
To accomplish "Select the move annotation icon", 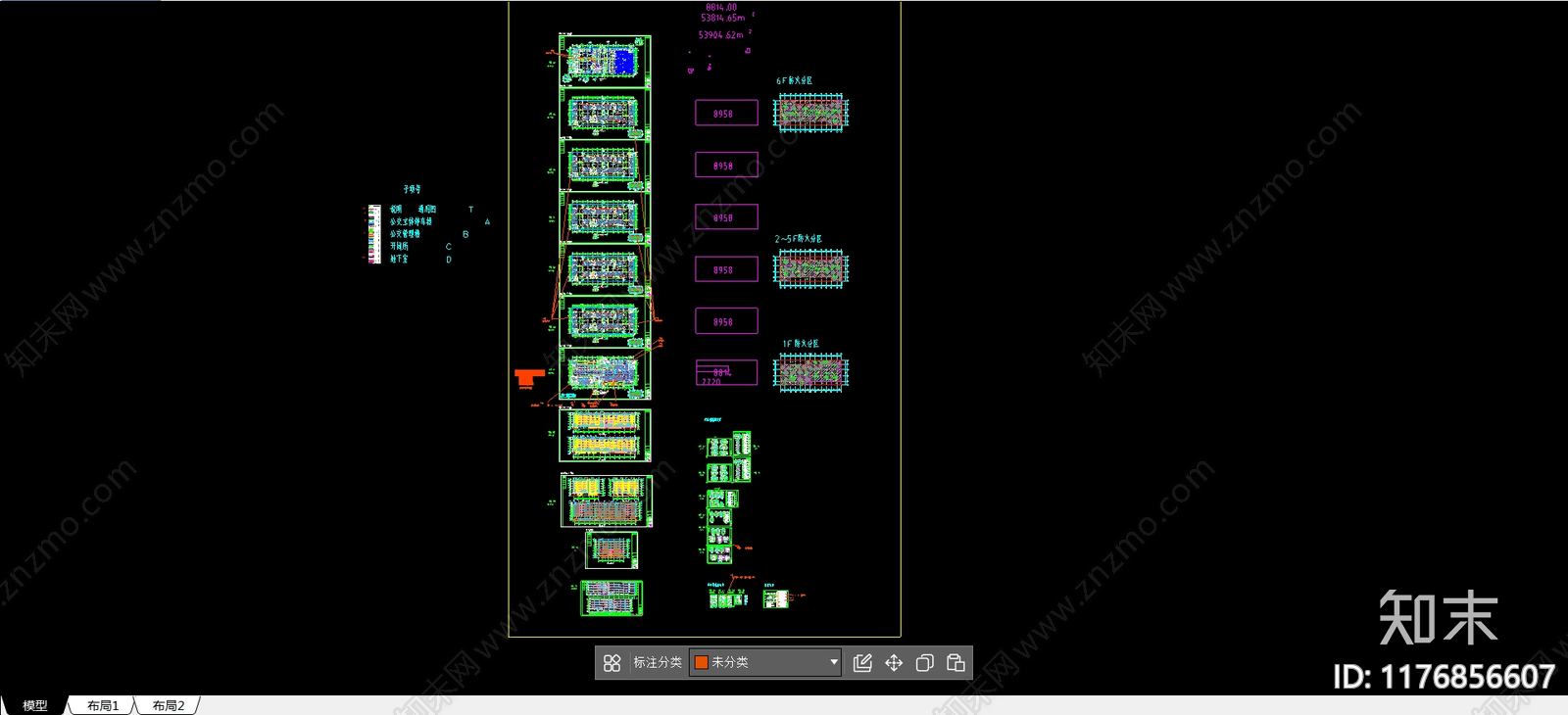I will pos(894,663).
